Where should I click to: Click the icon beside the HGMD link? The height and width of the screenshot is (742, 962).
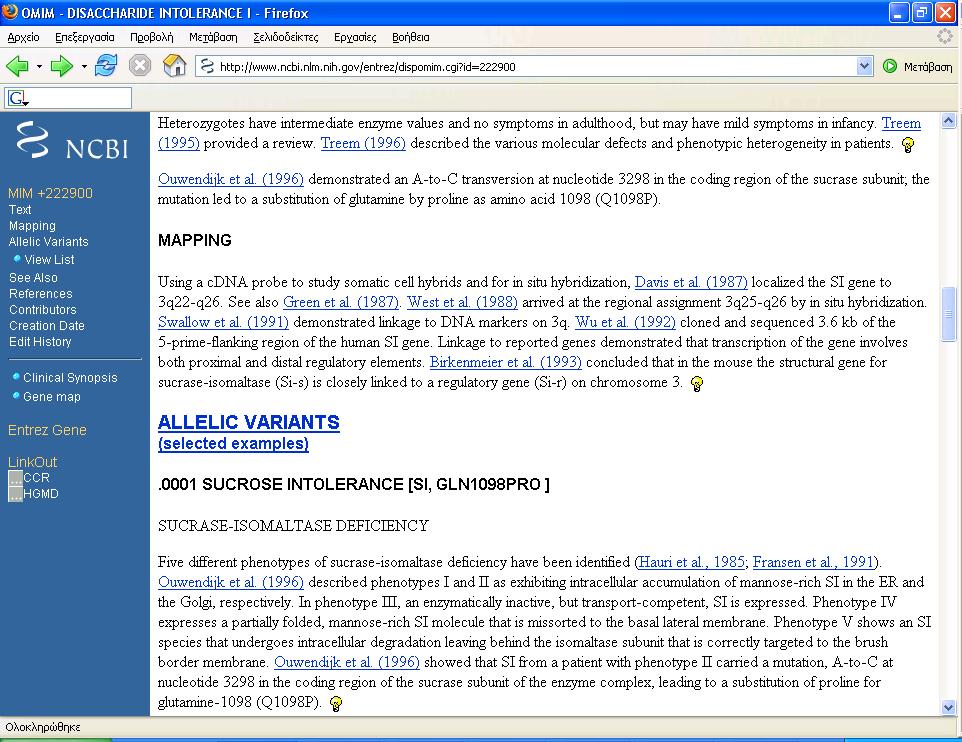(x=15, y=494)
